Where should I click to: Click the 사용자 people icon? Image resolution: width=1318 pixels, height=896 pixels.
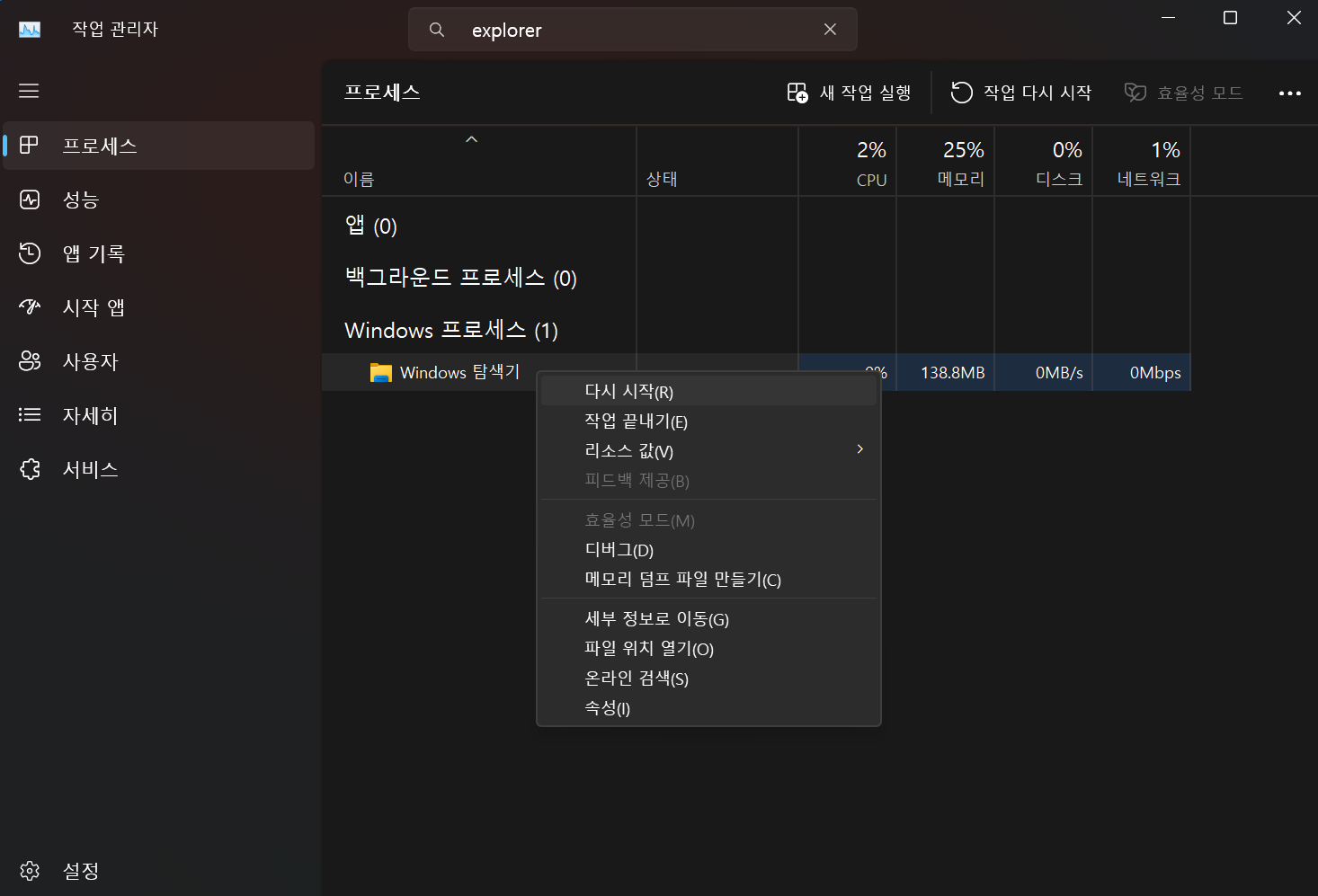(x=30, y=361)
